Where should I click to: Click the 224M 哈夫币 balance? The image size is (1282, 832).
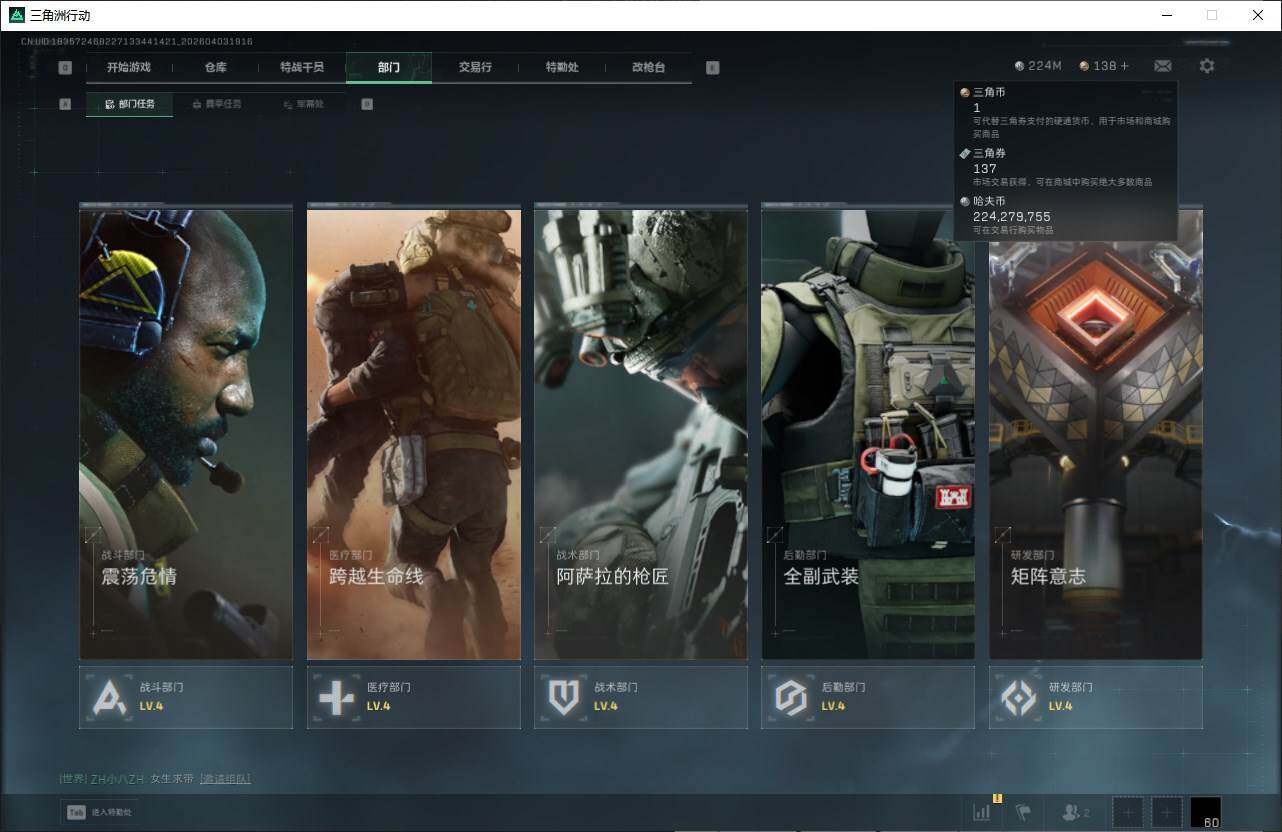click(1038, 66)
